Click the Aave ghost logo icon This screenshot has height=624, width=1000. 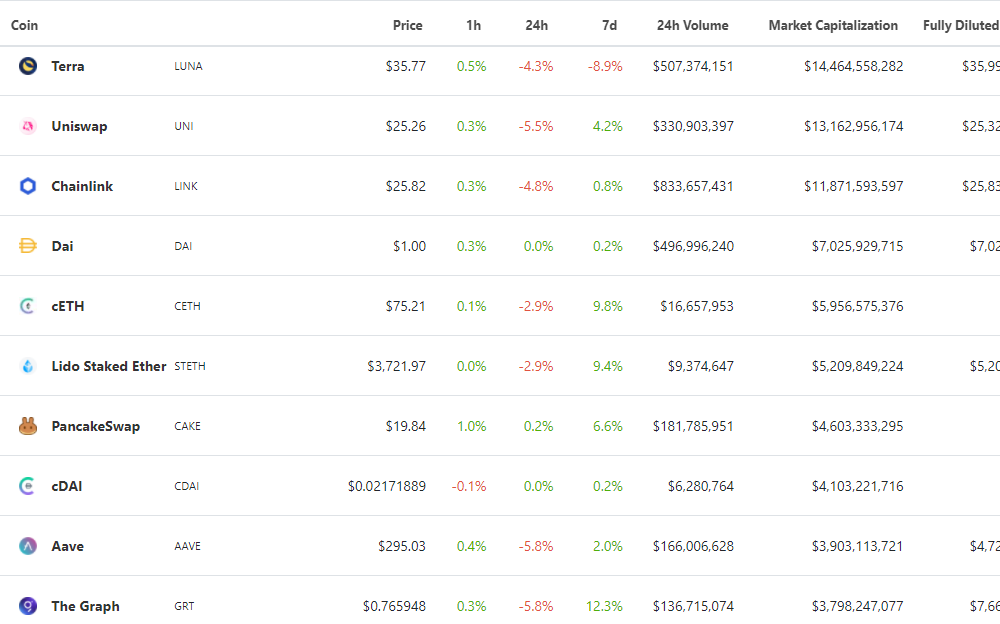(x=27, y=546)
